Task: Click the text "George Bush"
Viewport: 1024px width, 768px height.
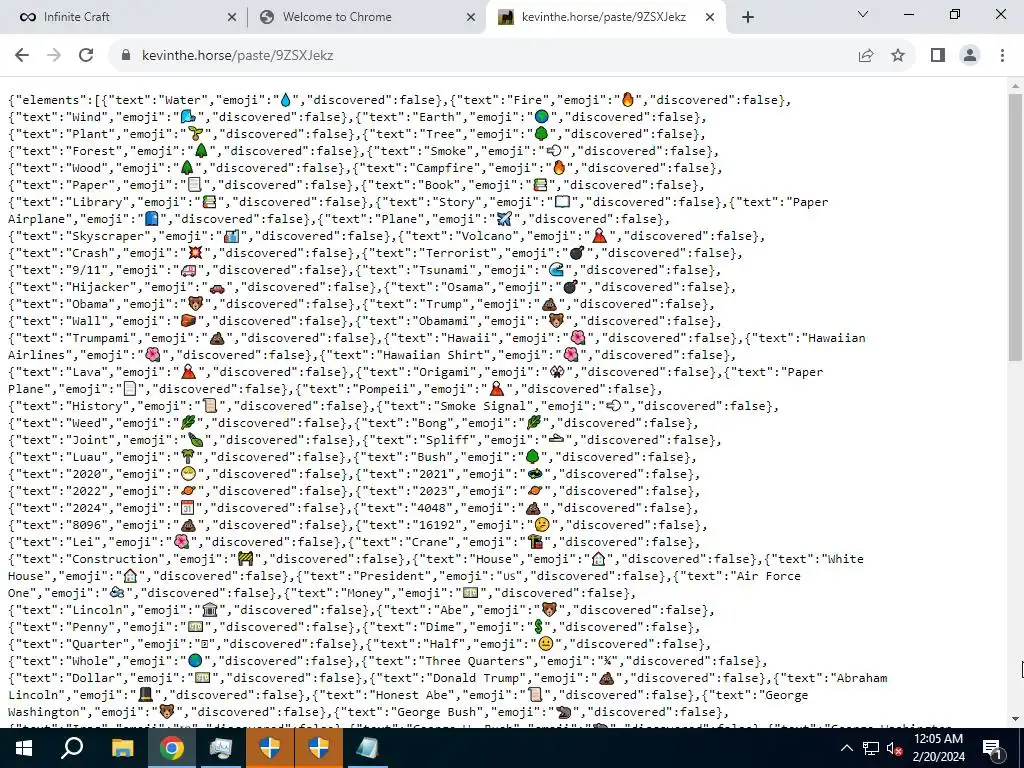Action: 438,711
